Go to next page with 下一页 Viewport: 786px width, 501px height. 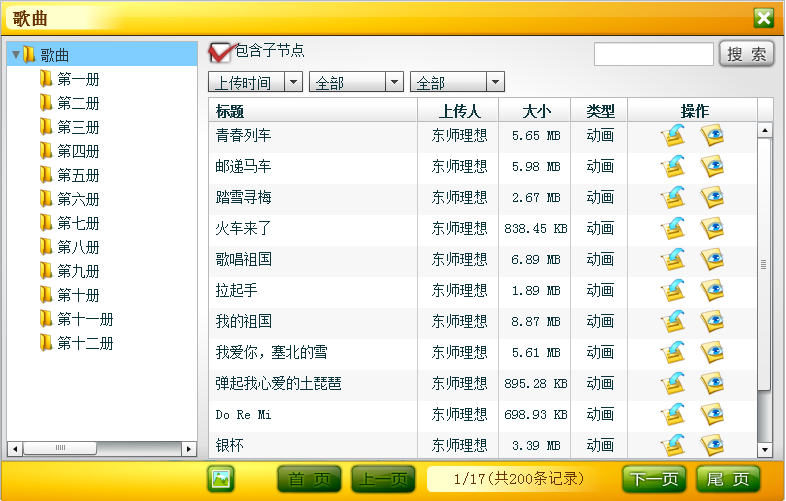click(x=654, y=479)
